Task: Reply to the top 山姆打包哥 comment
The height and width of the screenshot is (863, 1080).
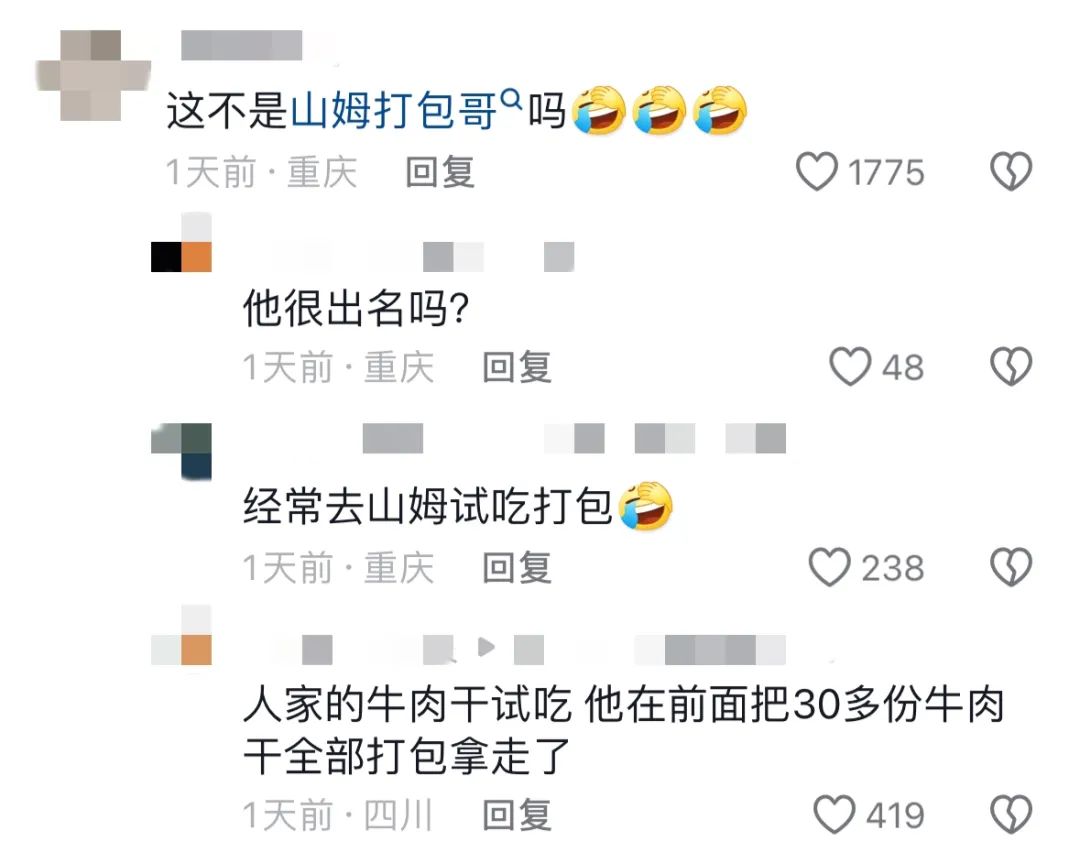Action: (439, 172)
